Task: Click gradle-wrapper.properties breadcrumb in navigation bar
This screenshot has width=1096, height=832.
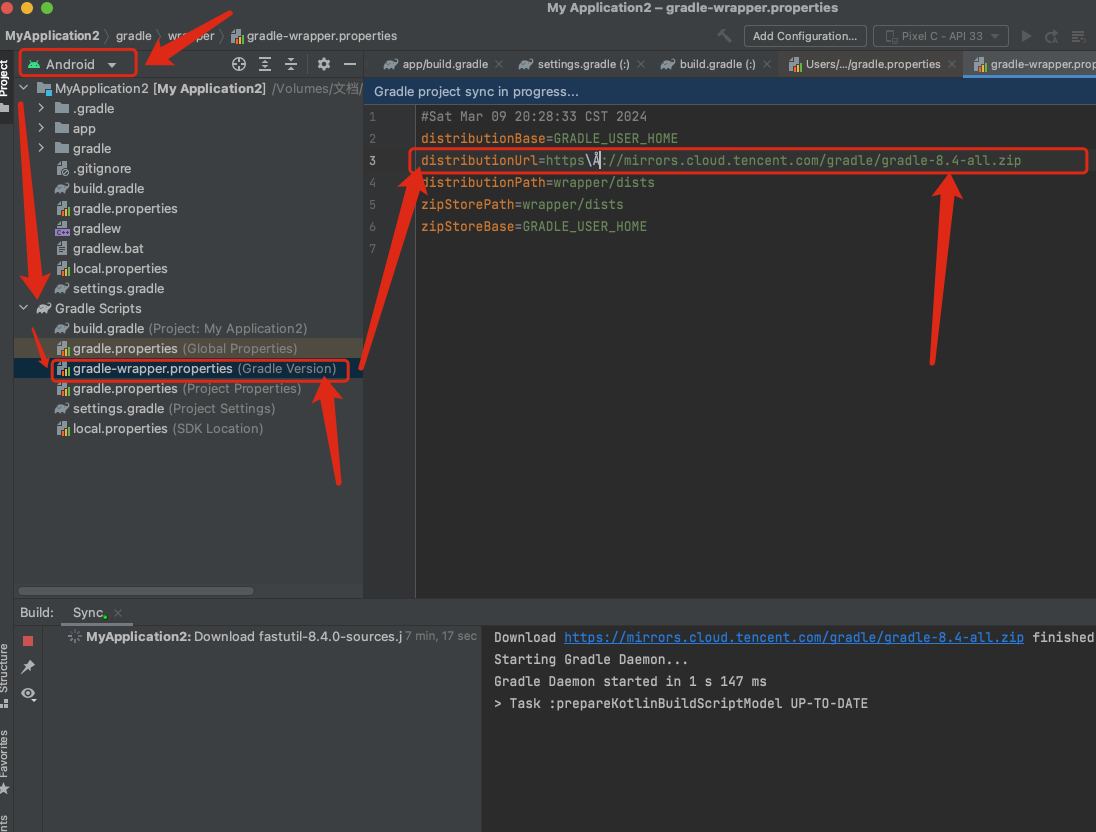Action: coord(314,36)
